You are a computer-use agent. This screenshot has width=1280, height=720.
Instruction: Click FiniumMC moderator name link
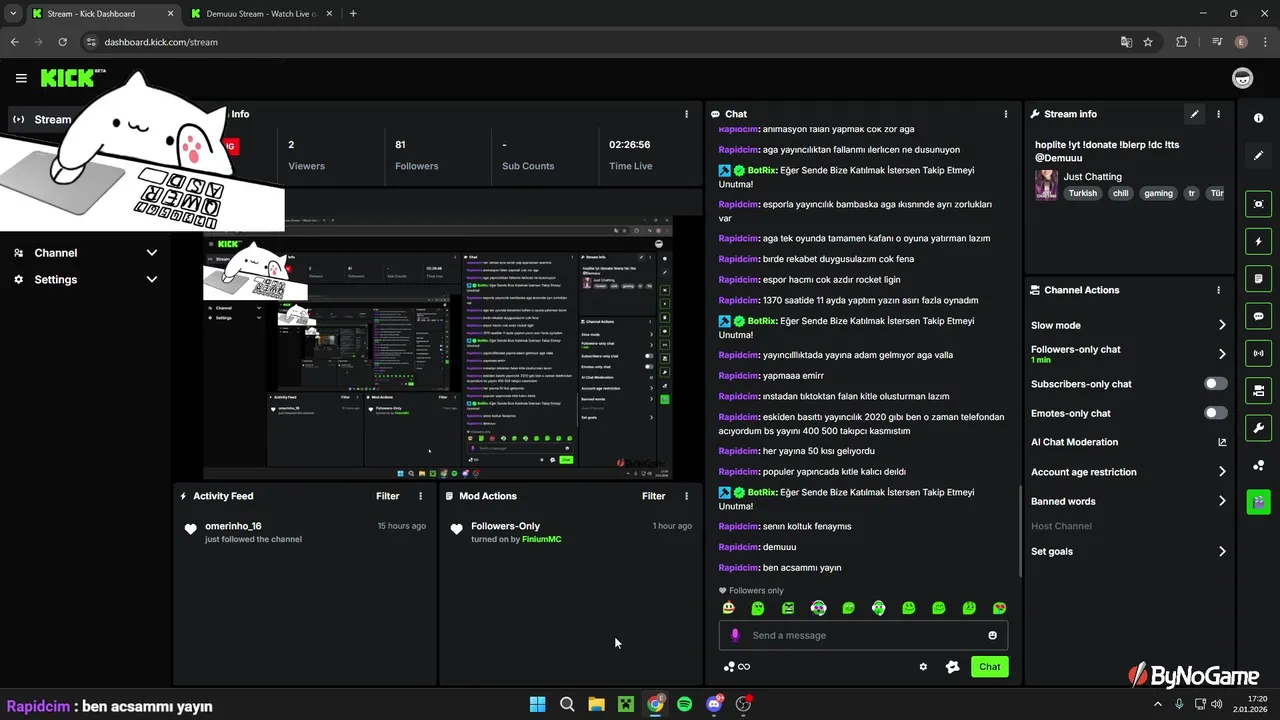click(541, 539)
